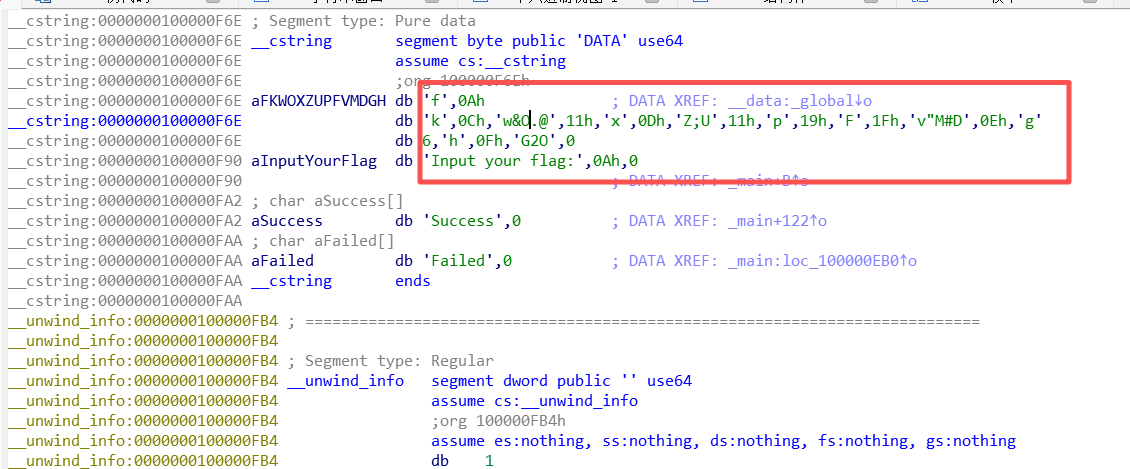Click "segment byte public 'DATA' use64" text
Image resolution: width=1130 pixels, height=469 pixels.
pyautogui.click(x=539, y=41)
